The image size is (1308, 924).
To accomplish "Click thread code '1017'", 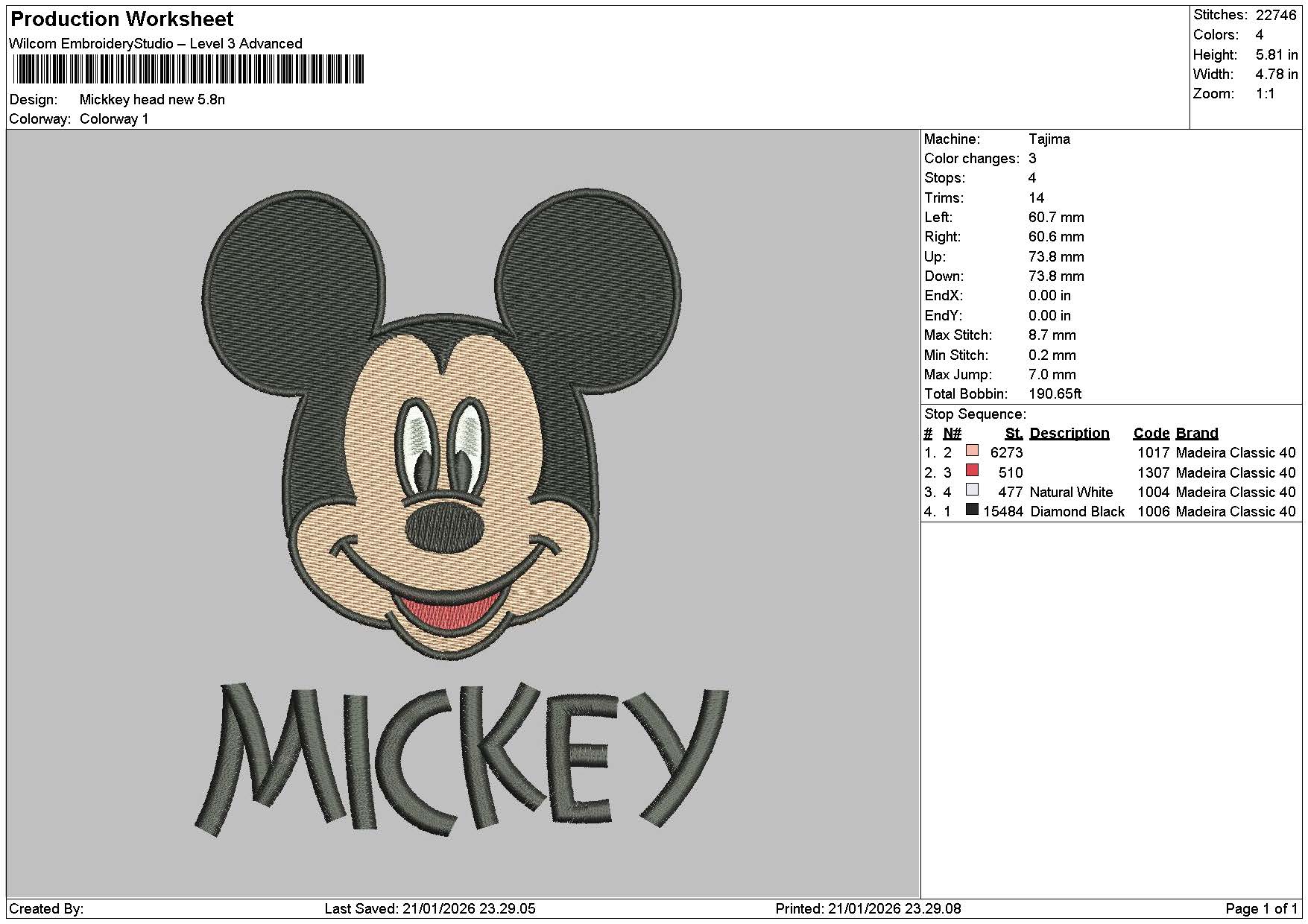I will (x=1153, y=452).
